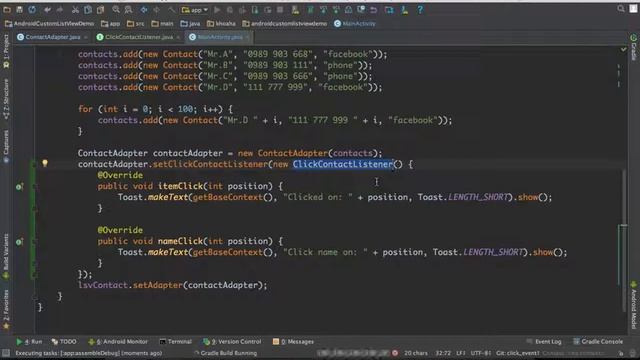The height and width of the screenshot is (360, 640).
Task: Click the Debug bug icon
Action: [230, 9]
